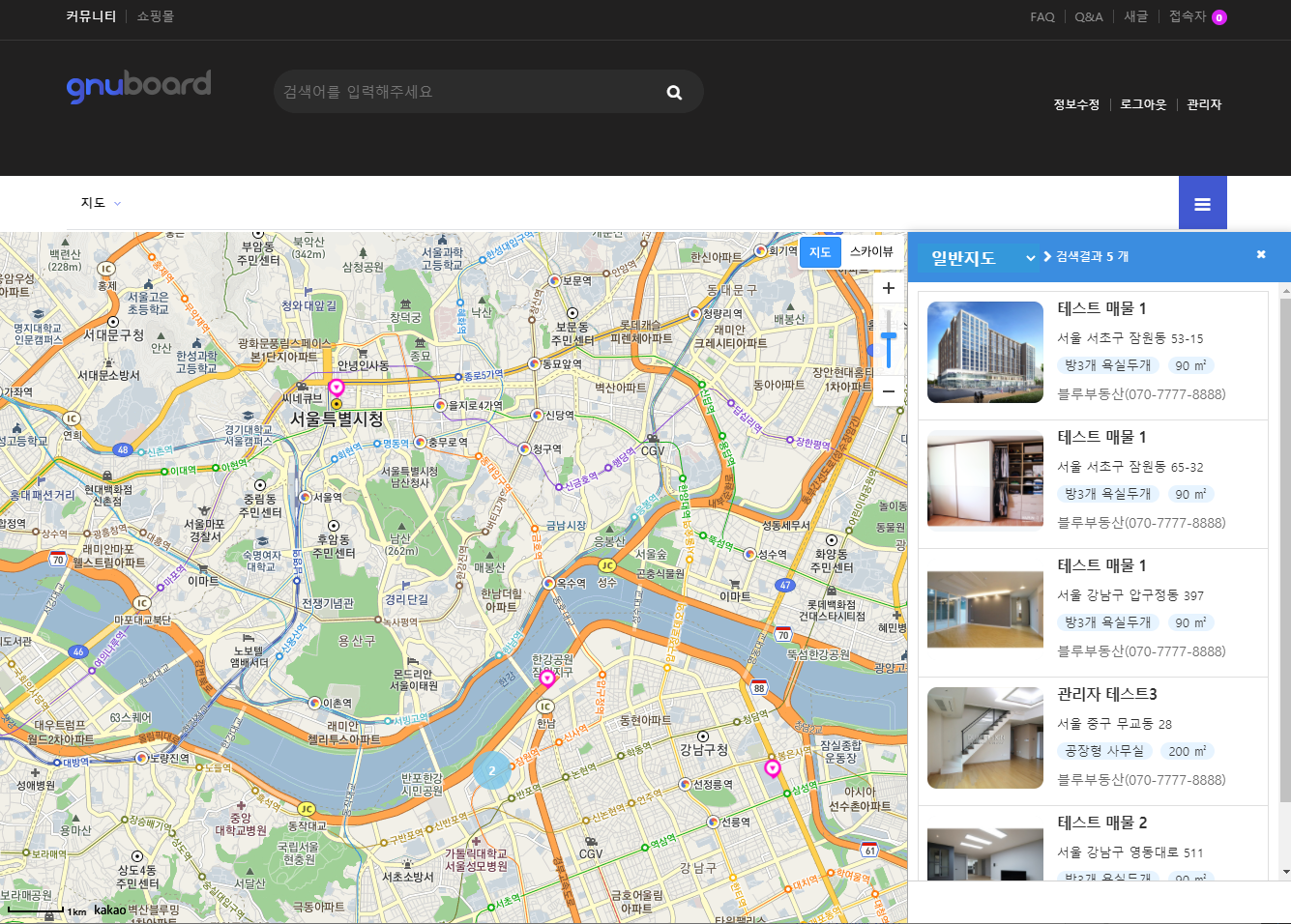The width and height of the screenshot is (1291, 924).
Task: Click the map zoom level slider handle
Action: (x=888, y=337)
